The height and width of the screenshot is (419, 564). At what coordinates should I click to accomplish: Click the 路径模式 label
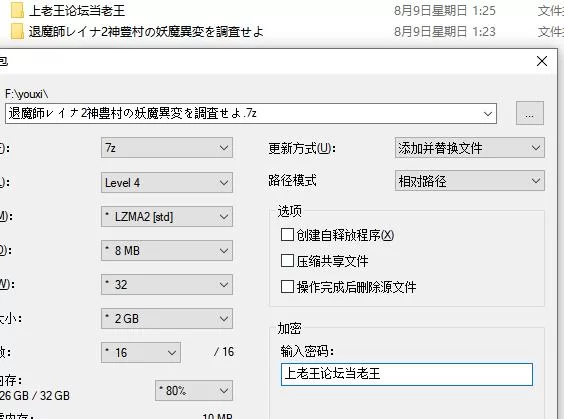292,181
